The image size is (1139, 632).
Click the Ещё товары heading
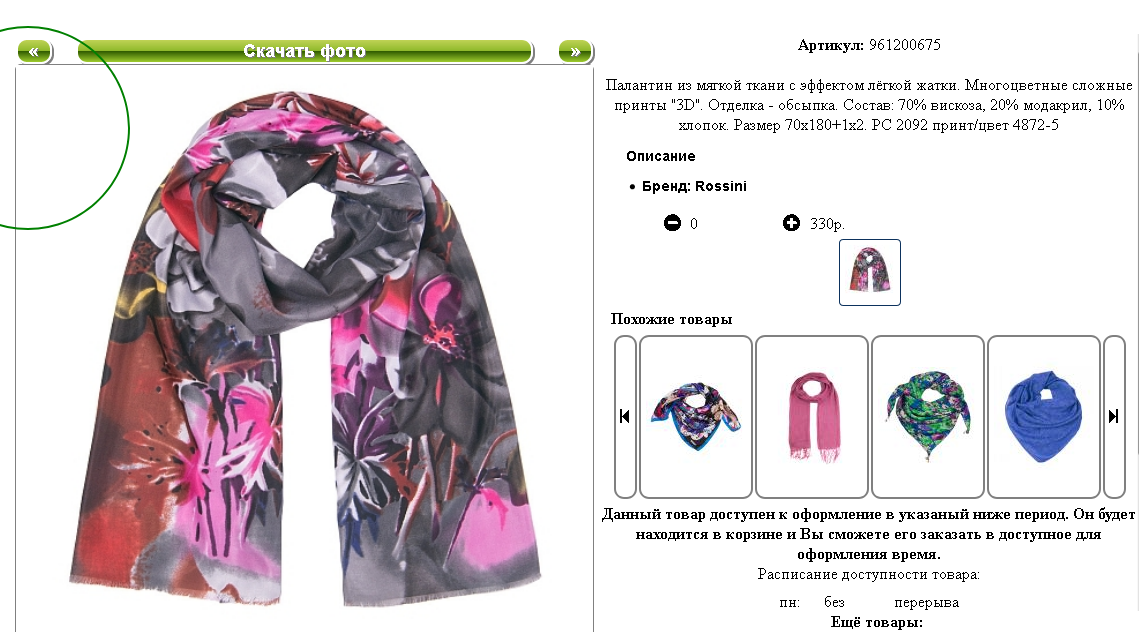click(877, 623)
